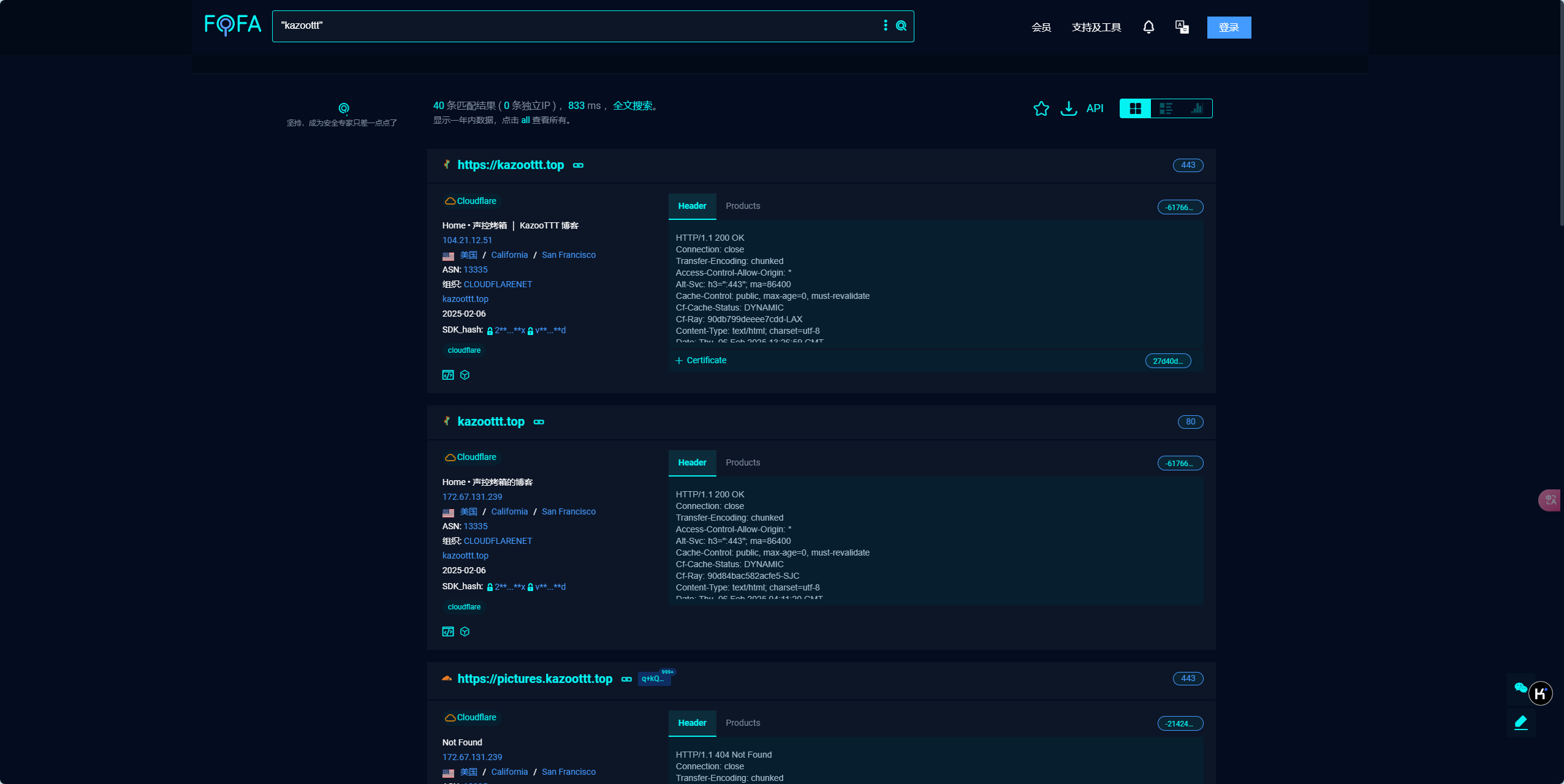The image size is (1564, 784).
Task: Switch to statistics chart view
Action: pos(1196,108)
